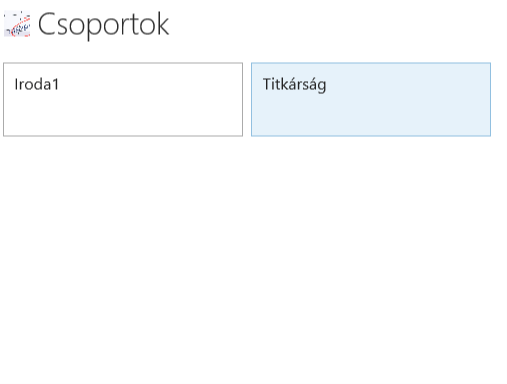Choose the highlighted blue Titkárság tile
The width and height of the screenshot is (507, 384).
pyautogui.click(x=371, y=99)
